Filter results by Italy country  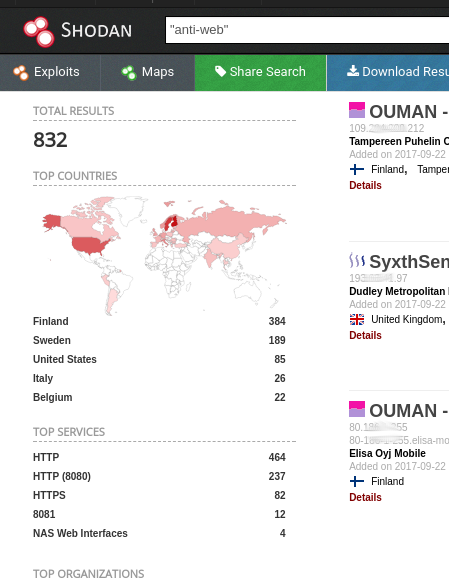[x=43, y=378]
